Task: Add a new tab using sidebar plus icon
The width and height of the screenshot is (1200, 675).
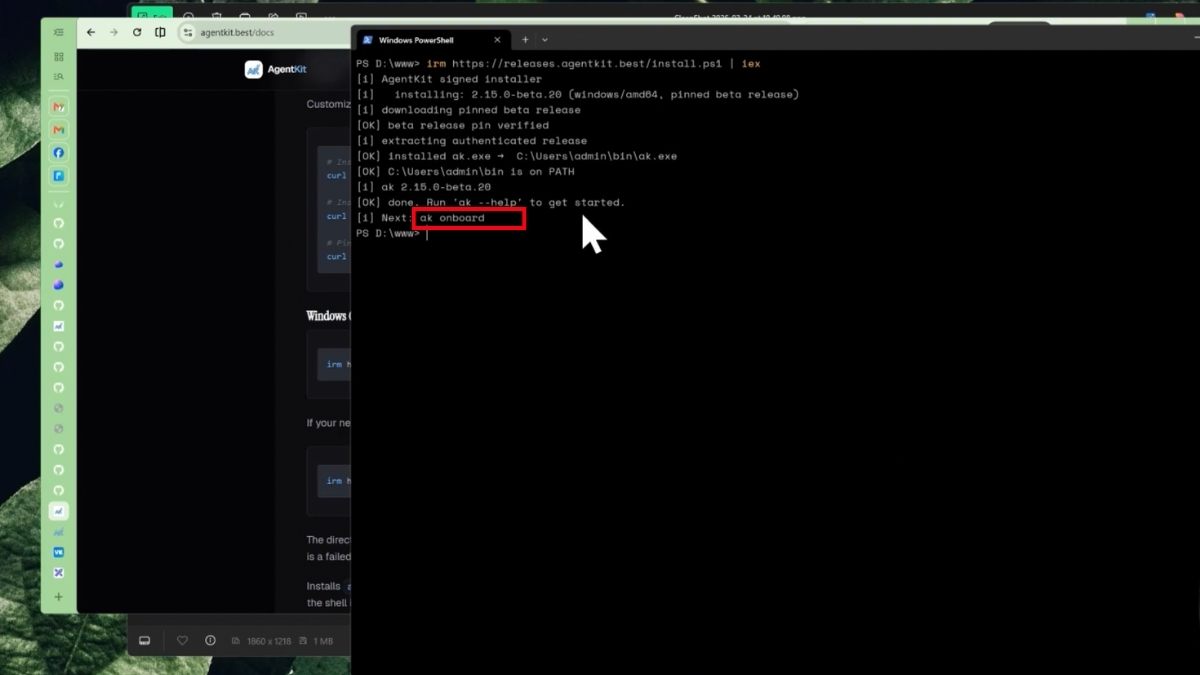Action: [58, 597]
